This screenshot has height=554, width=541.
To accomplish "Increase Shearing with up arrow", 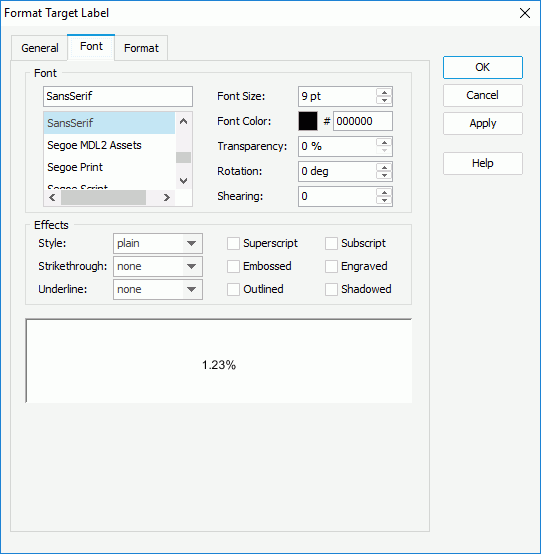I will click(384, 192).
